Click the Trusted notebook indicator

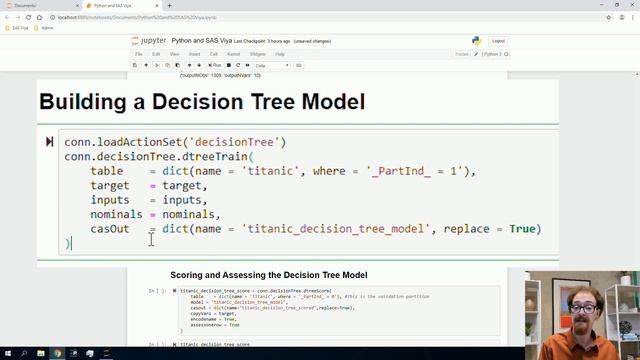coord(462,54)
